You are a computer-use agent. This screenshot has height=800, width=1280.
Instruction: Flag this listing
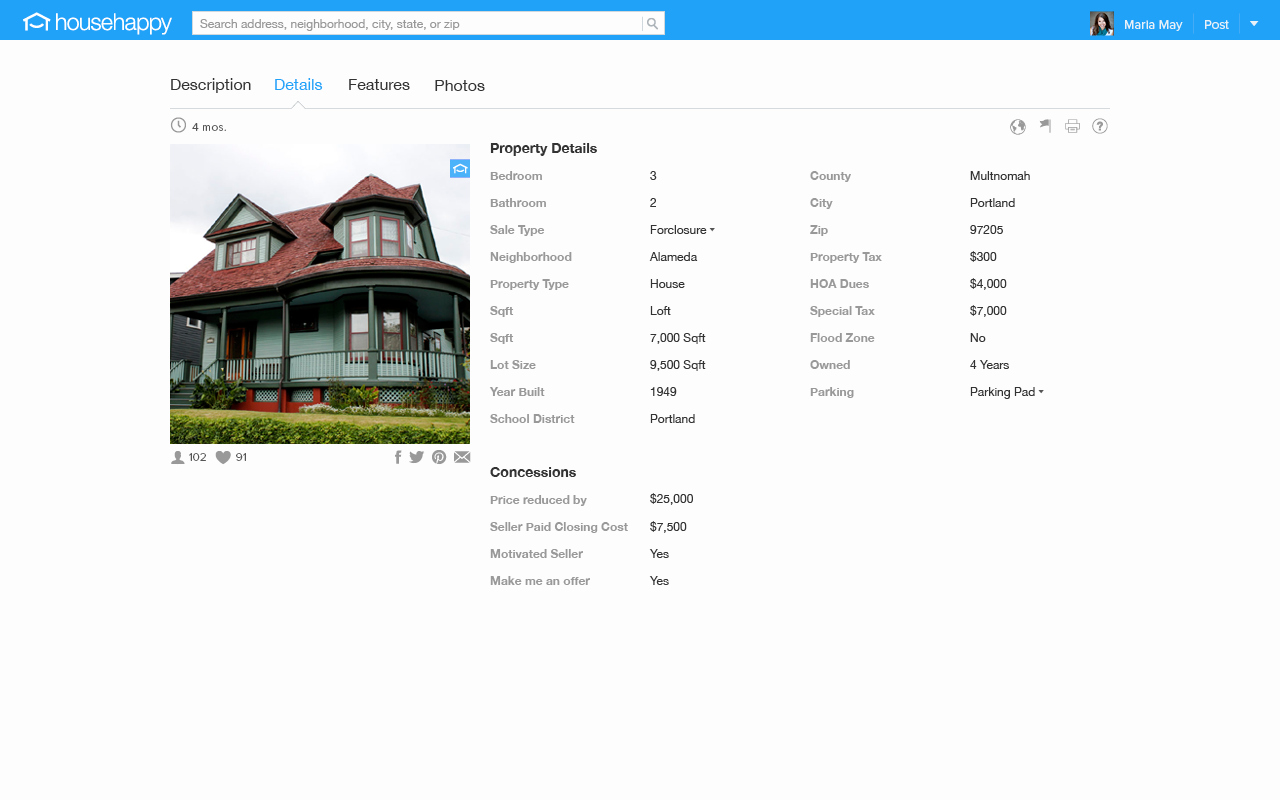(1045, 126)
